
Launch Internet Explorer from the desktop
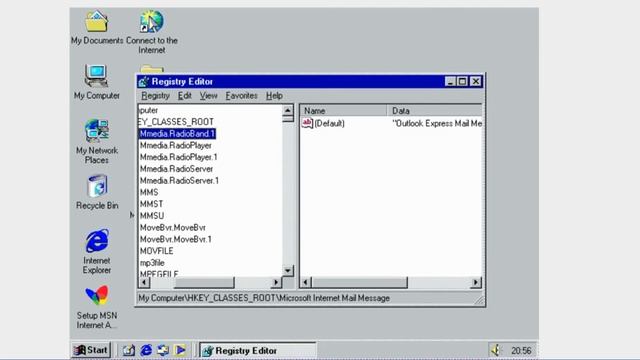[x=97, y=241]
